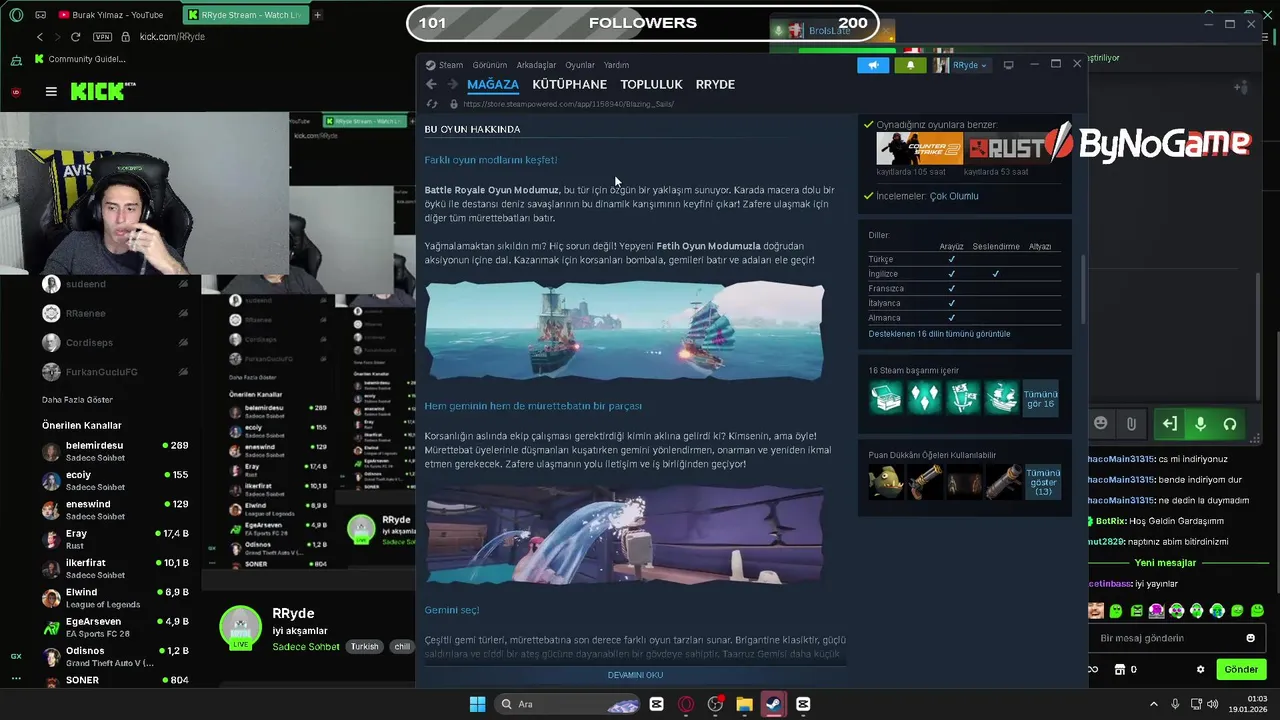
Task: Click the Steam page scrollbar
Action: click(1083, 290)
